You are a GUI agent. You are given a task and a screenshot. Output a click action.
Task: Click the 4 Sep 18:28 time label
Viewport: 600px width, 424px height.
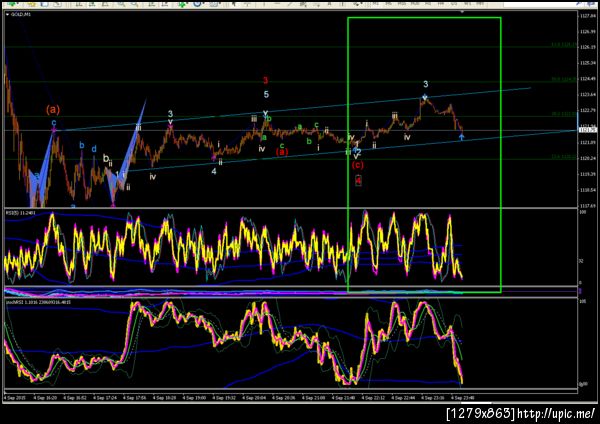(165, 398)
